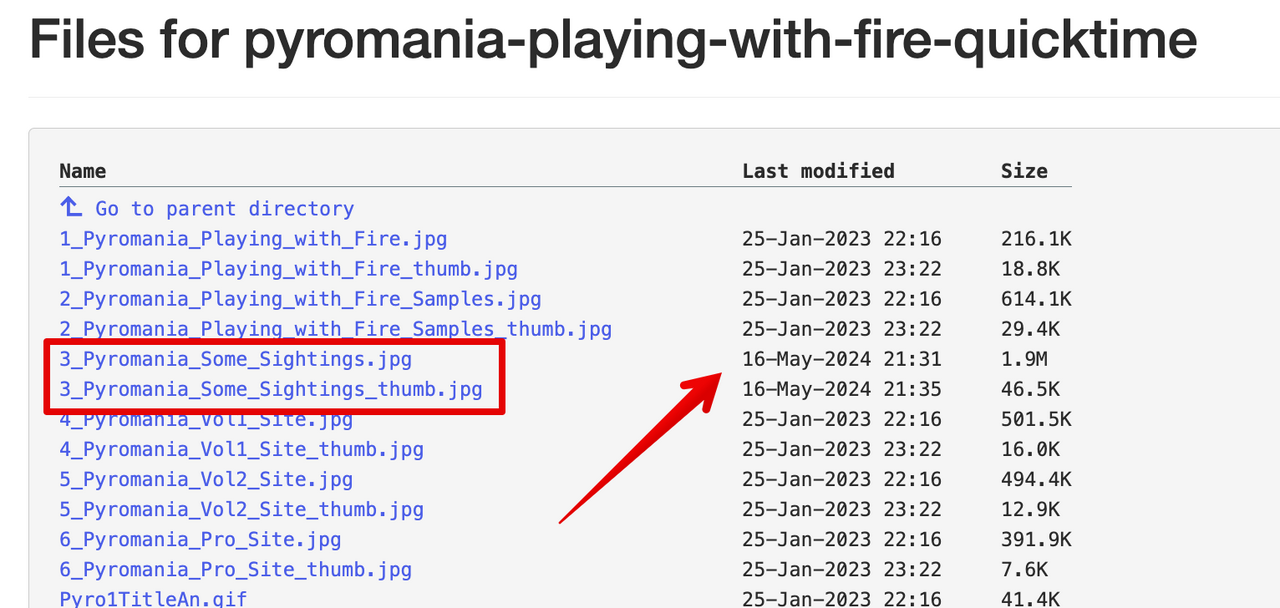Open 5_Pyromania_Vol2_Site_thumb.jpg file
Viewport: 1280px width, 608px height.
(x=241, y=510)
